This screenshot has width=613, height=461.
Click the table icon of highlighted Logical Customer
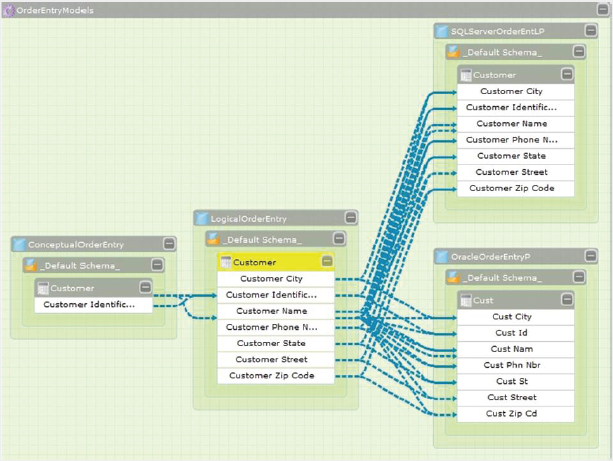226,262
